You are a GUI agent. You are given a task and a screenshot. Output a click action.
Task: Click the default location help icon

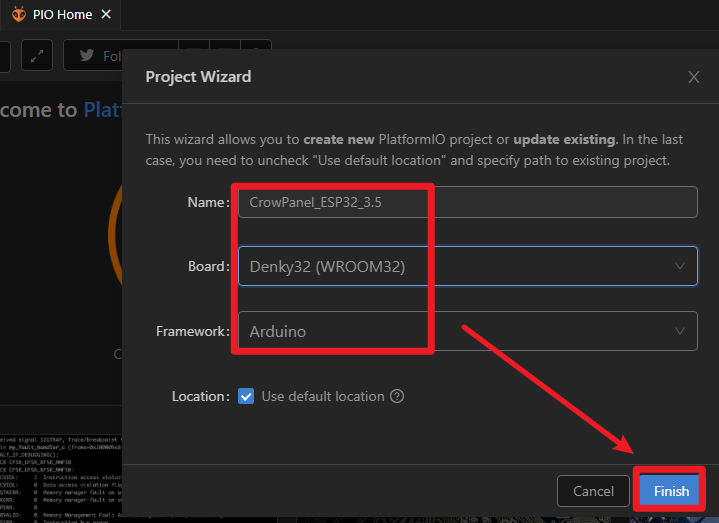pyautogui.click(x=397, y=396)
